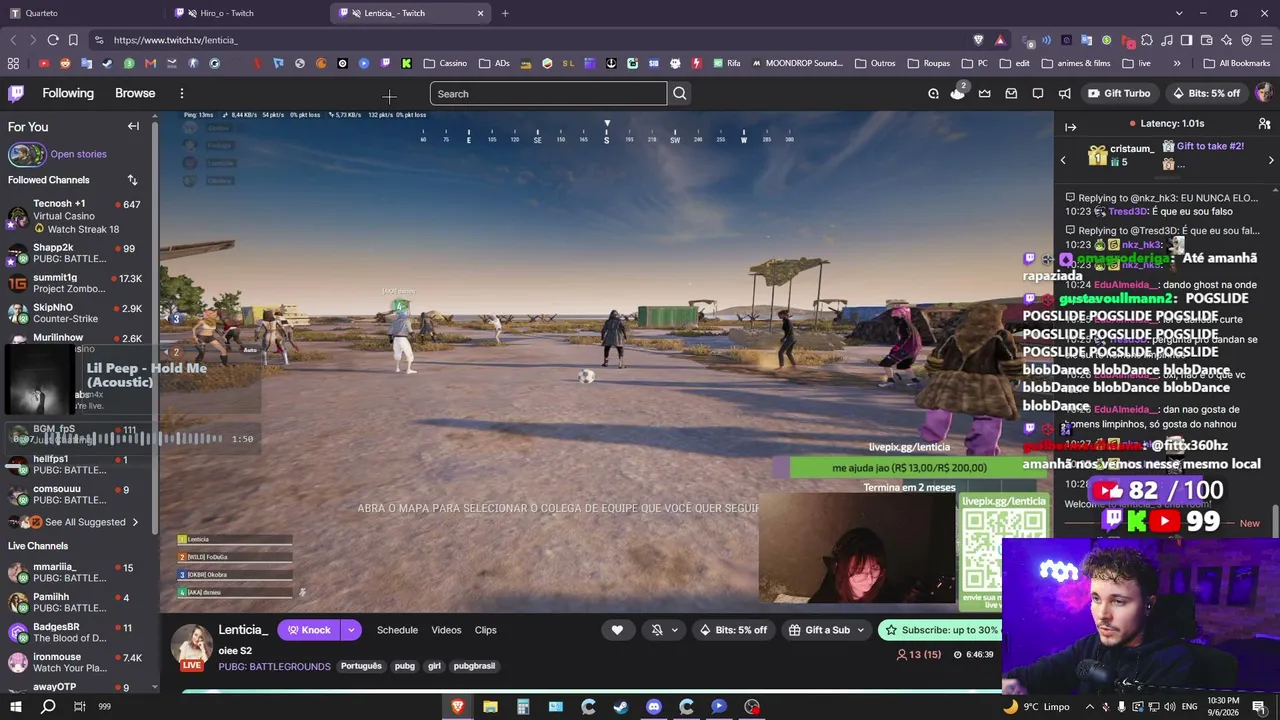This screenshot has width=1280, height=720.
Task: Submit search with the magnifier button
Action: (680, 94)
